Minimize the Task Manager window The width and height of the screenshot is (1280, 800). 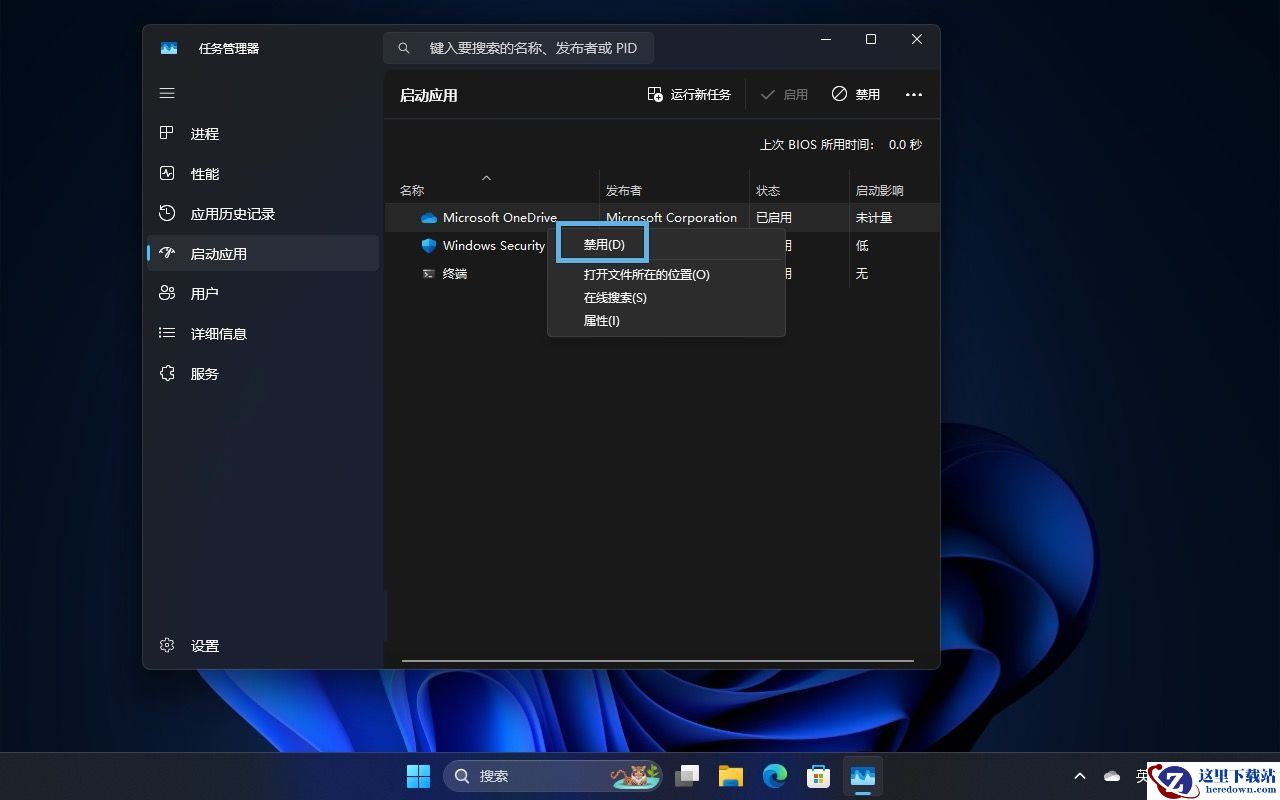[826, 40]
